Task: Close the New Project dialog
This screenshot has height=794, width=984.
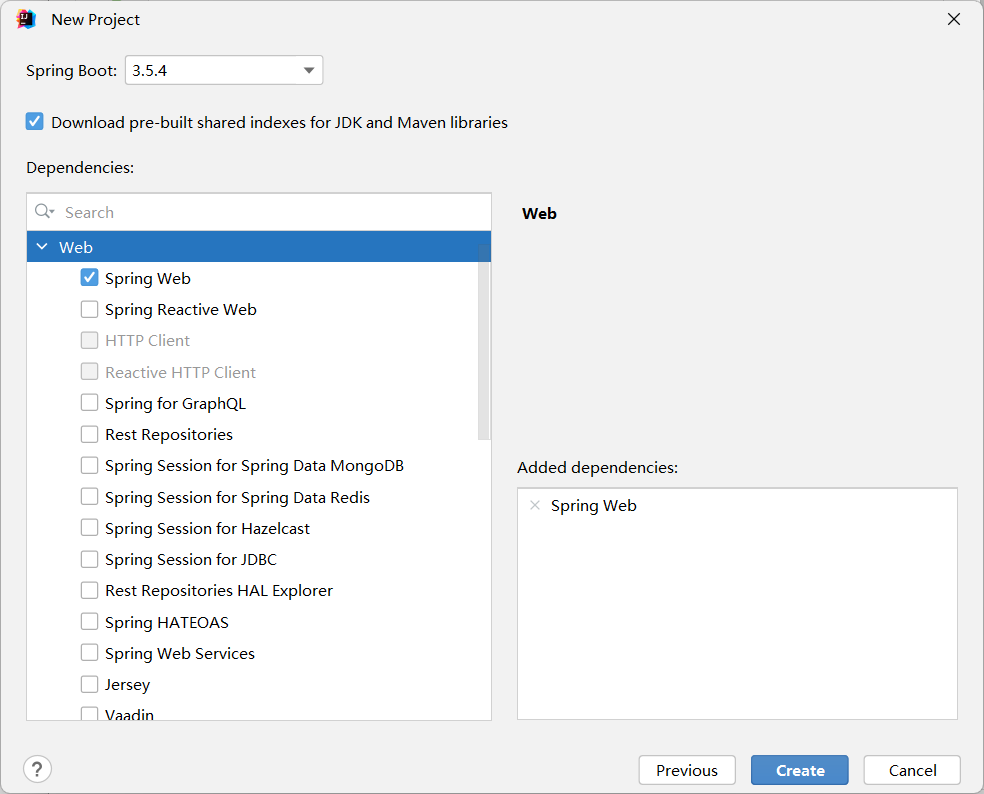Action: tap(954, 19)
